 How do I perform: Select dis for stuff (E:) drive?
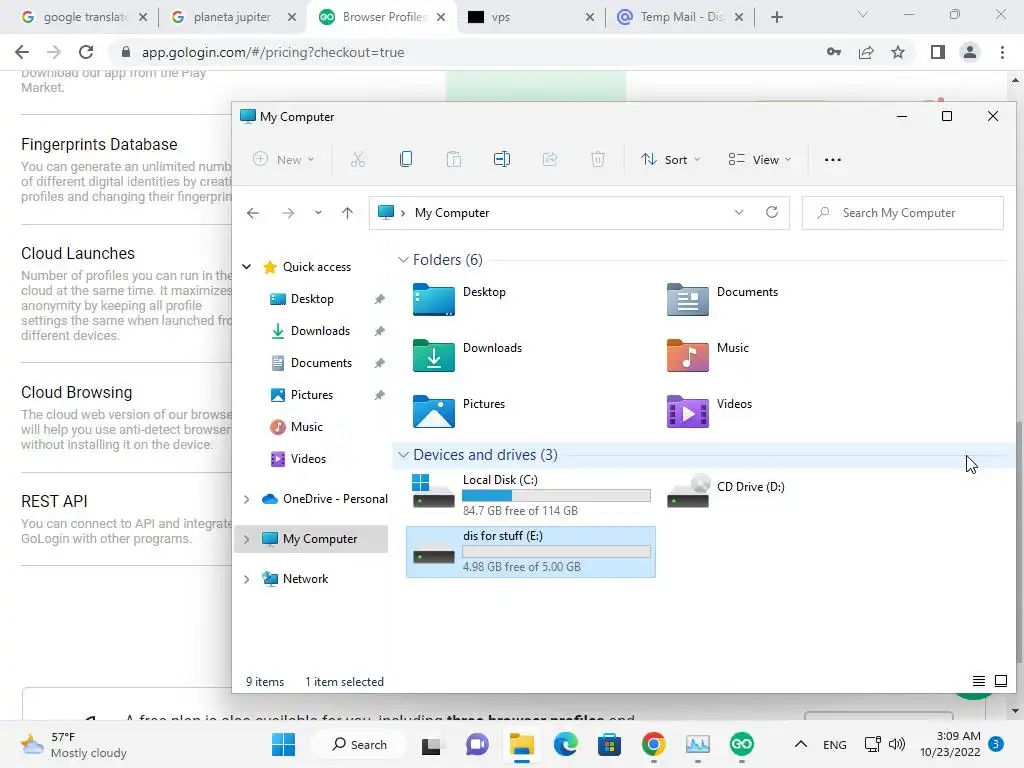point(531,552)
